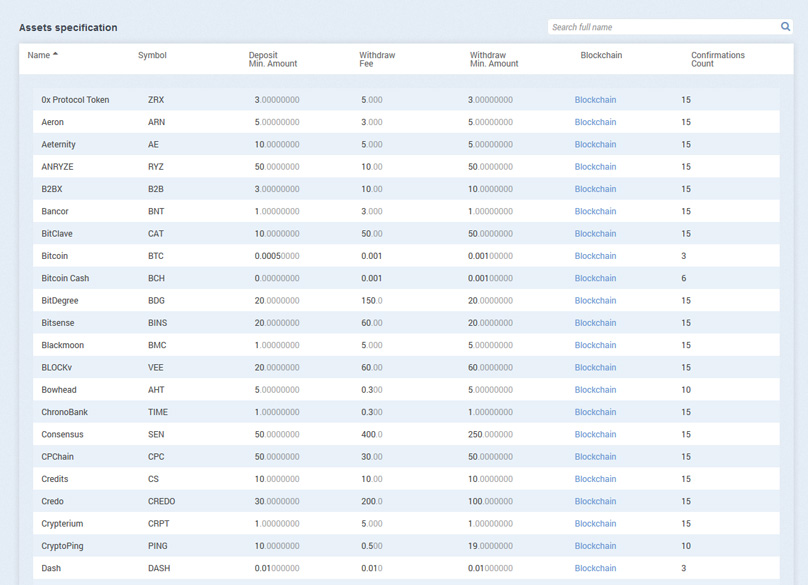
Task: Open Blockchain link in the Credits row
Action: click(595, 479)
